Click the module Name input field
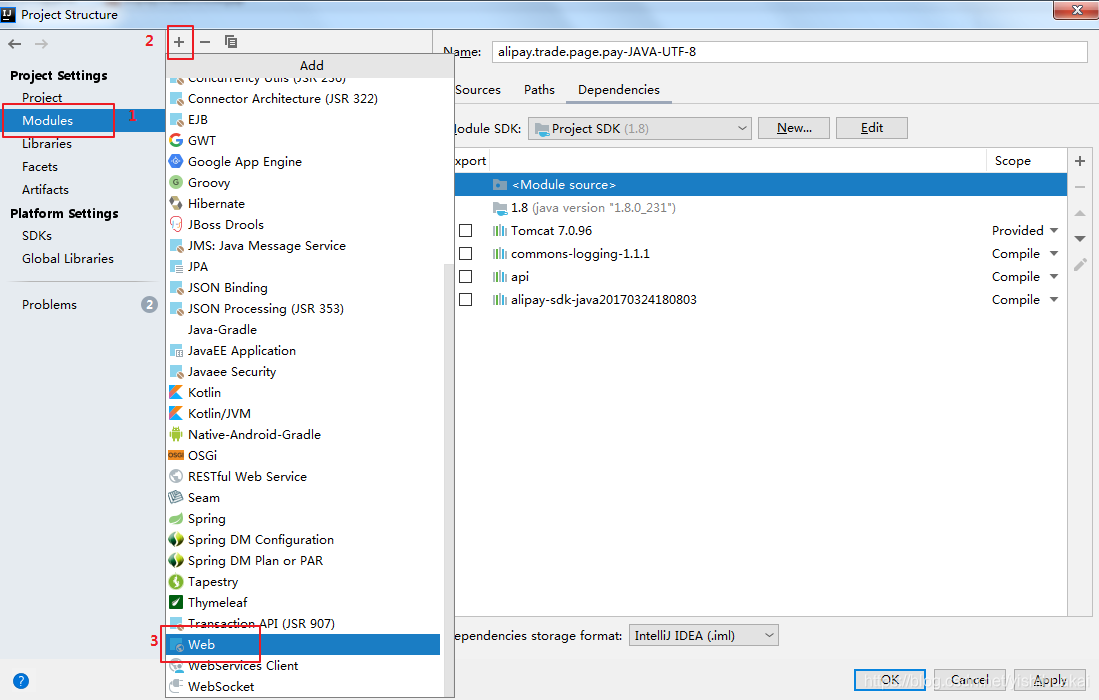This screenshot has height=700, width=1099. [x=789, y=52]
